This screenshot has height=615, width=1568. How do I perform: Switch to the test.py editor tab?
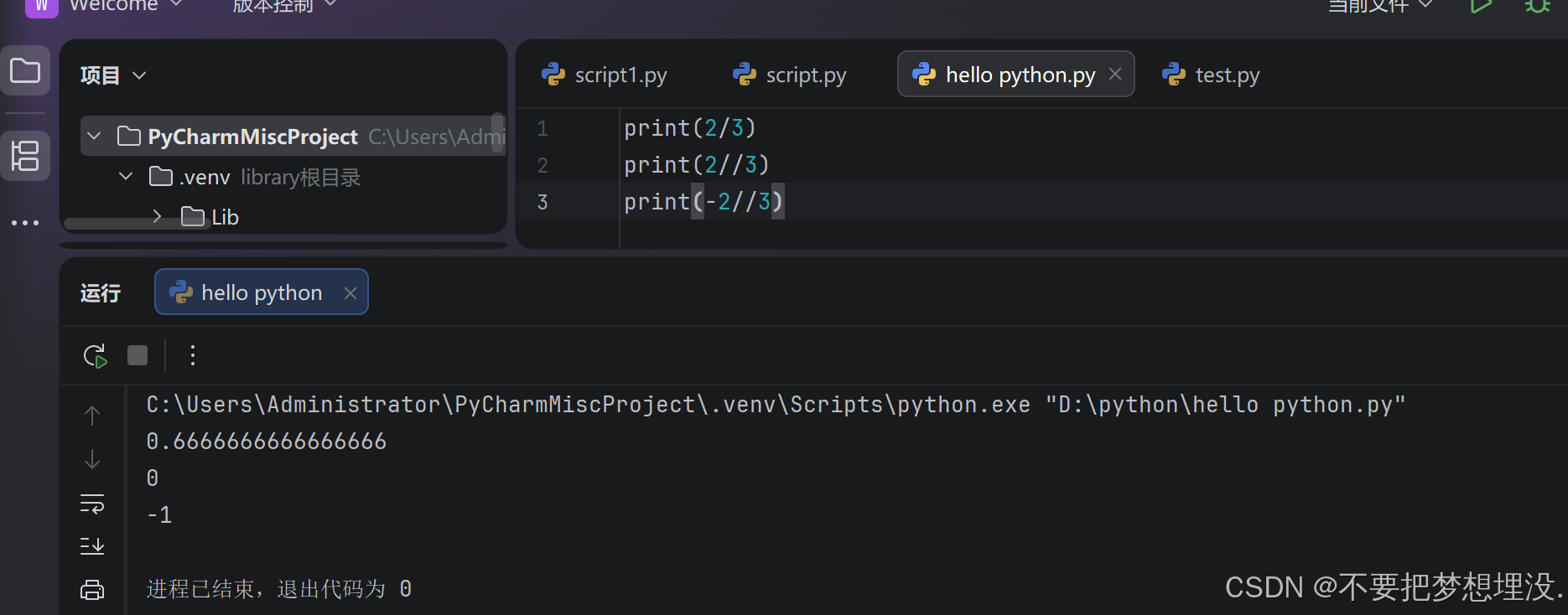pos(1211,75)
